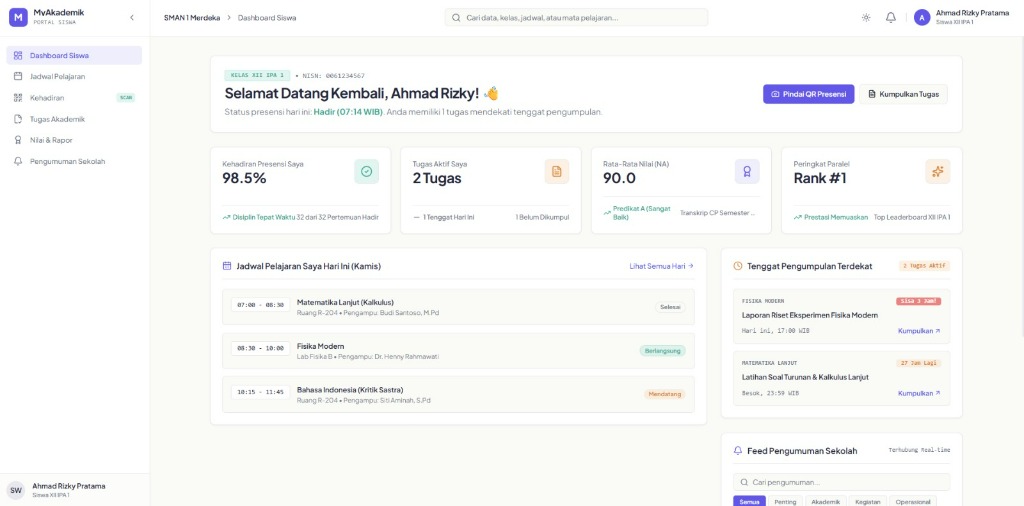The image size is (1024, 506).
Task: Click clock icon beside Tenggat Pengumpulan Terdekat
Action: pos(738,266)
